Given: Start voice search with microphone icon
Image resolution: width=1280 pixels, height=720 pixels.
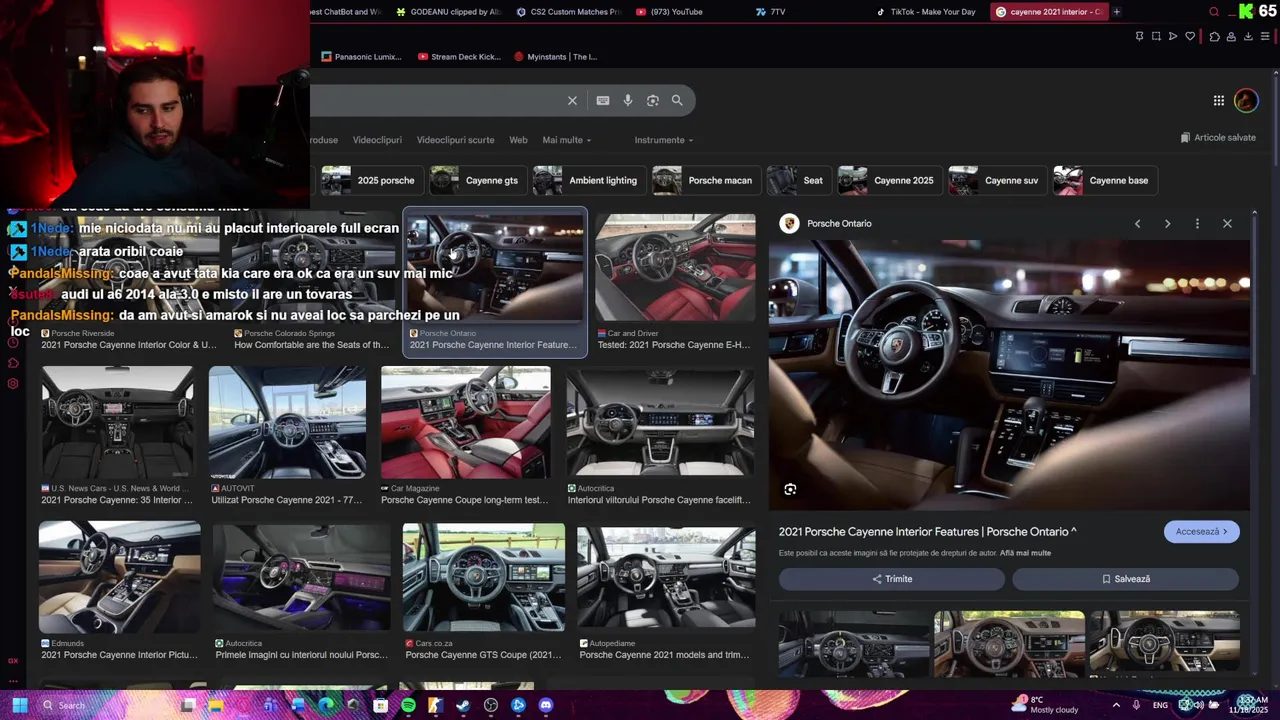Looking at the screenshot, I should click(628, 100).
